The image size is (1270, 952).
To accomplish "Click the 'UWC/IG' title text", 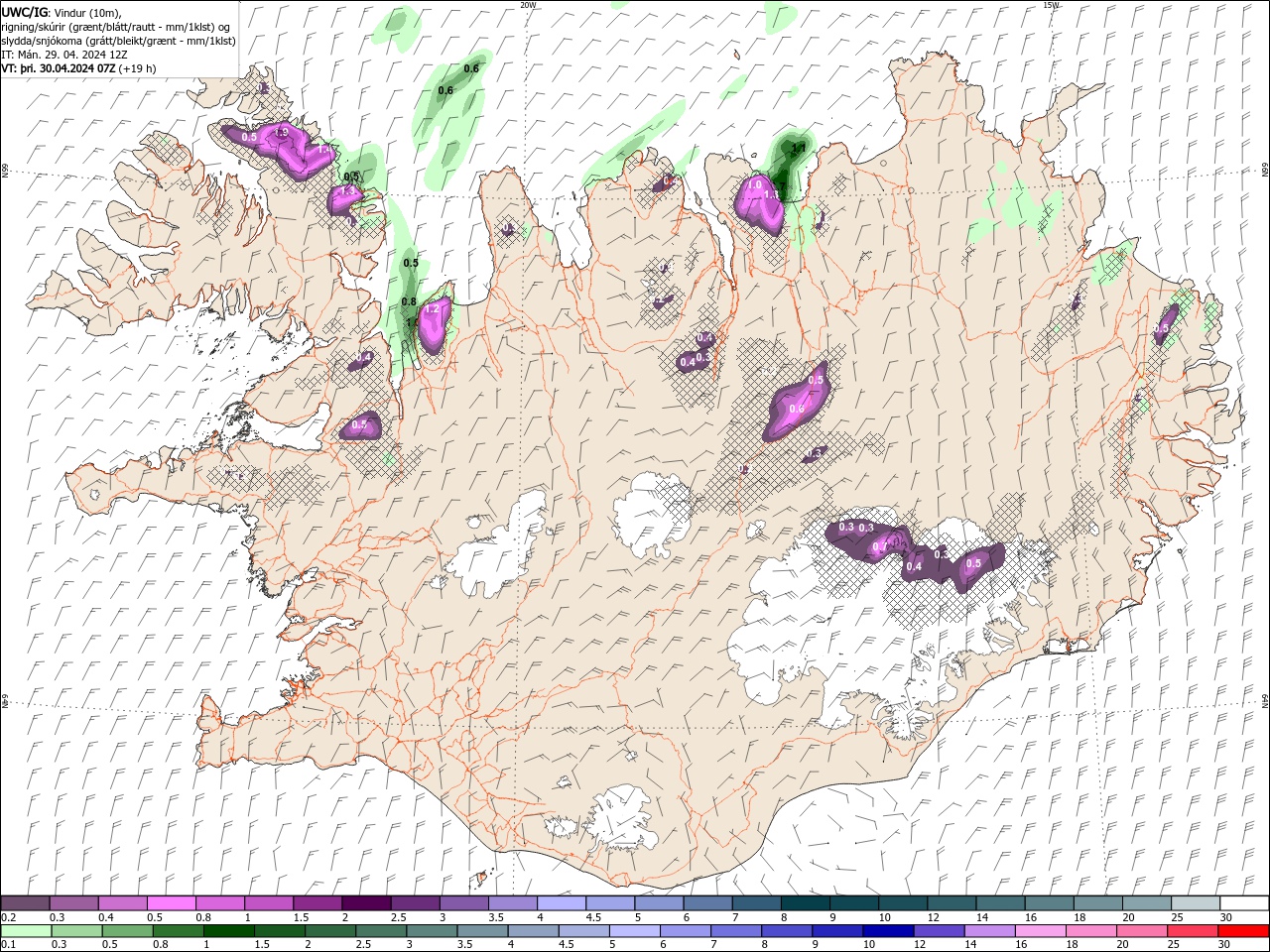I will point(24,12).
